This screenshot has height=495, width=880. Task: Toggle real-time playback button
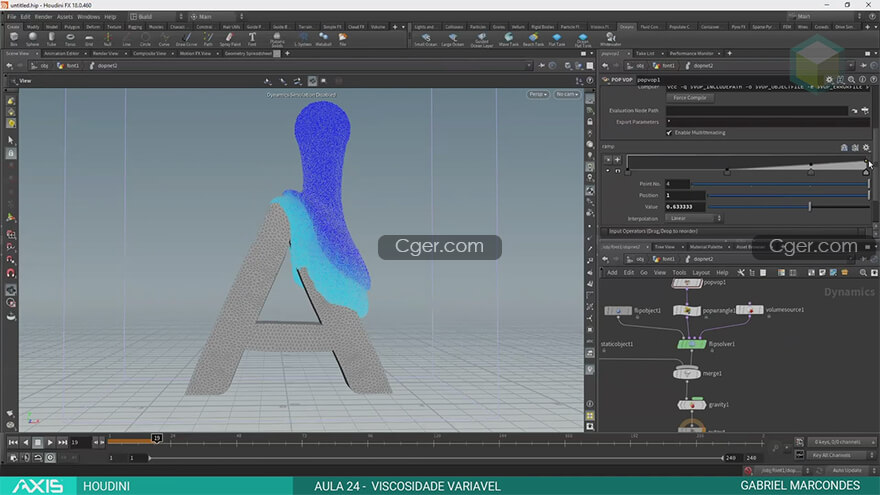tap(50, 457)
